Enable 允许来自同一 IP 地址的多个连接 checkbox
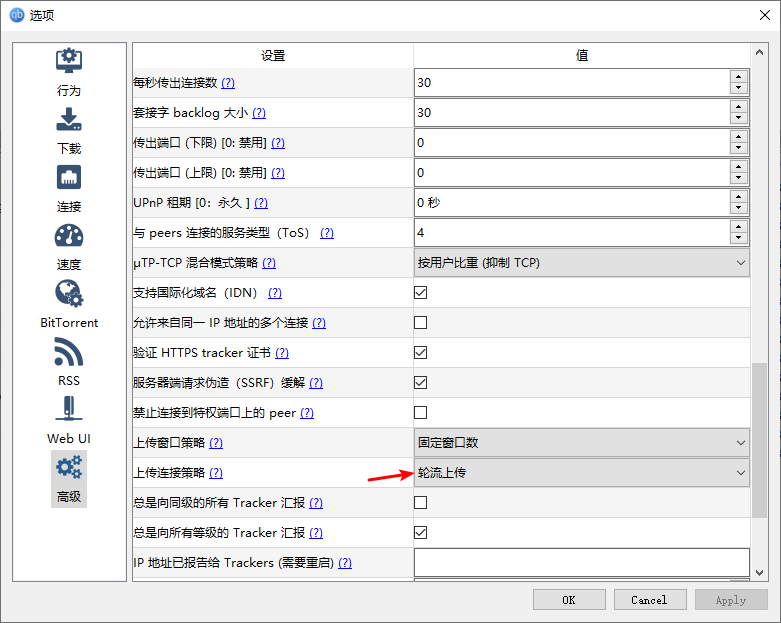 pyautogui.click(x=421, y=323)
